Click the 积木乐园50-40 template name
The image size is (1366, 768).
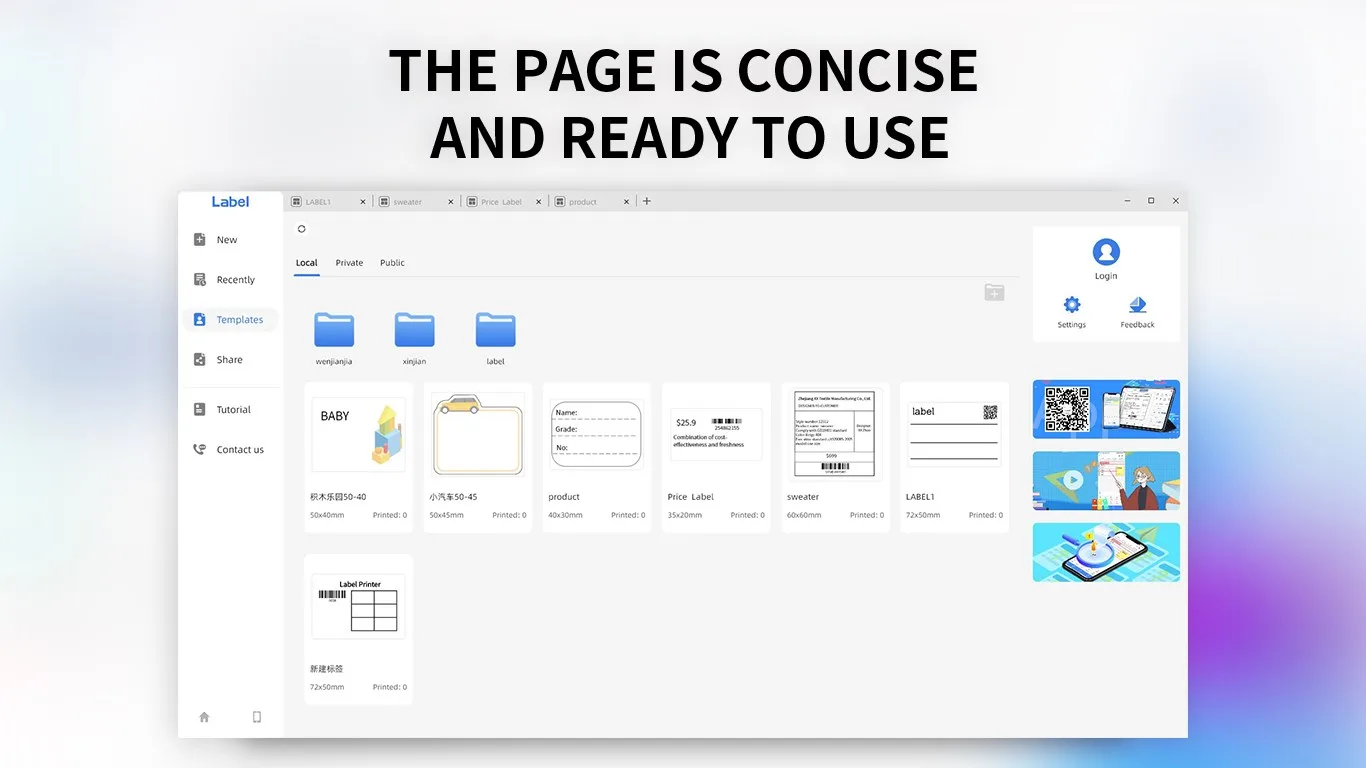[338, 497]
